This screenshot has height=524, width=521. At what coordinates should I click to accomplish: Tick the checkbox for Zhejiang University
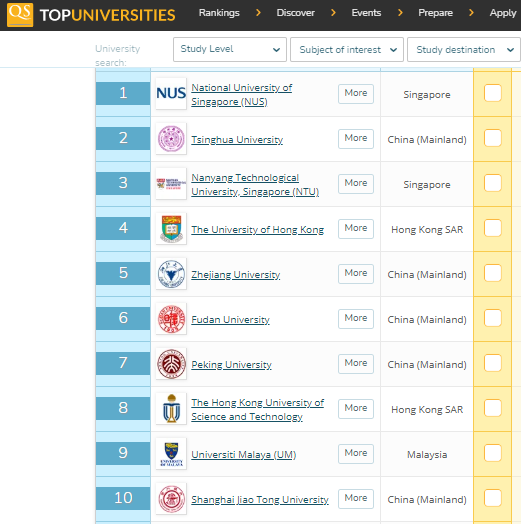[493, 273]
